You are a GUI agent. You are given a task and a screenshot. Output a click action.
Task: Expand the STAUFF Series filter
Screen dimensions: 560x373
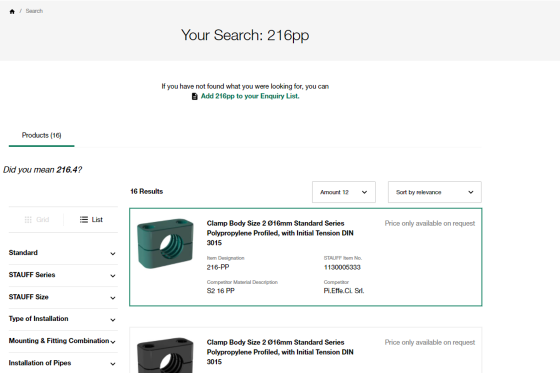coord(63,275)
